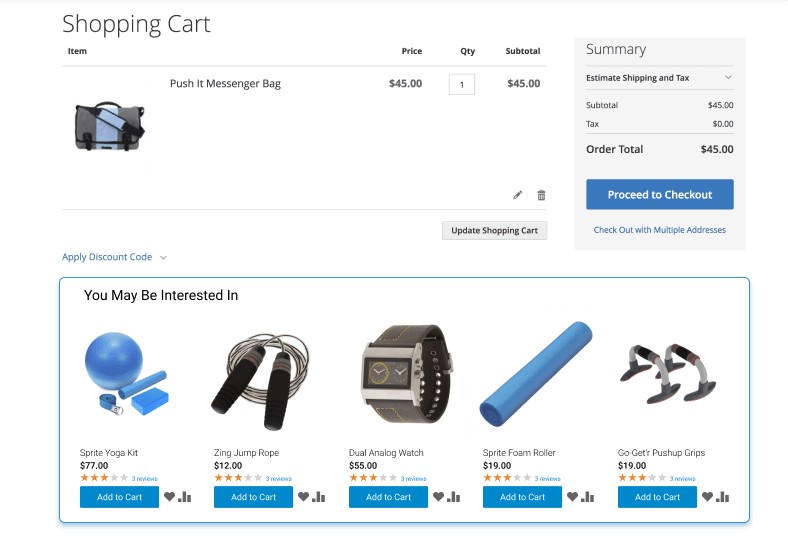Click the Qty input field

tap(461, 85)
